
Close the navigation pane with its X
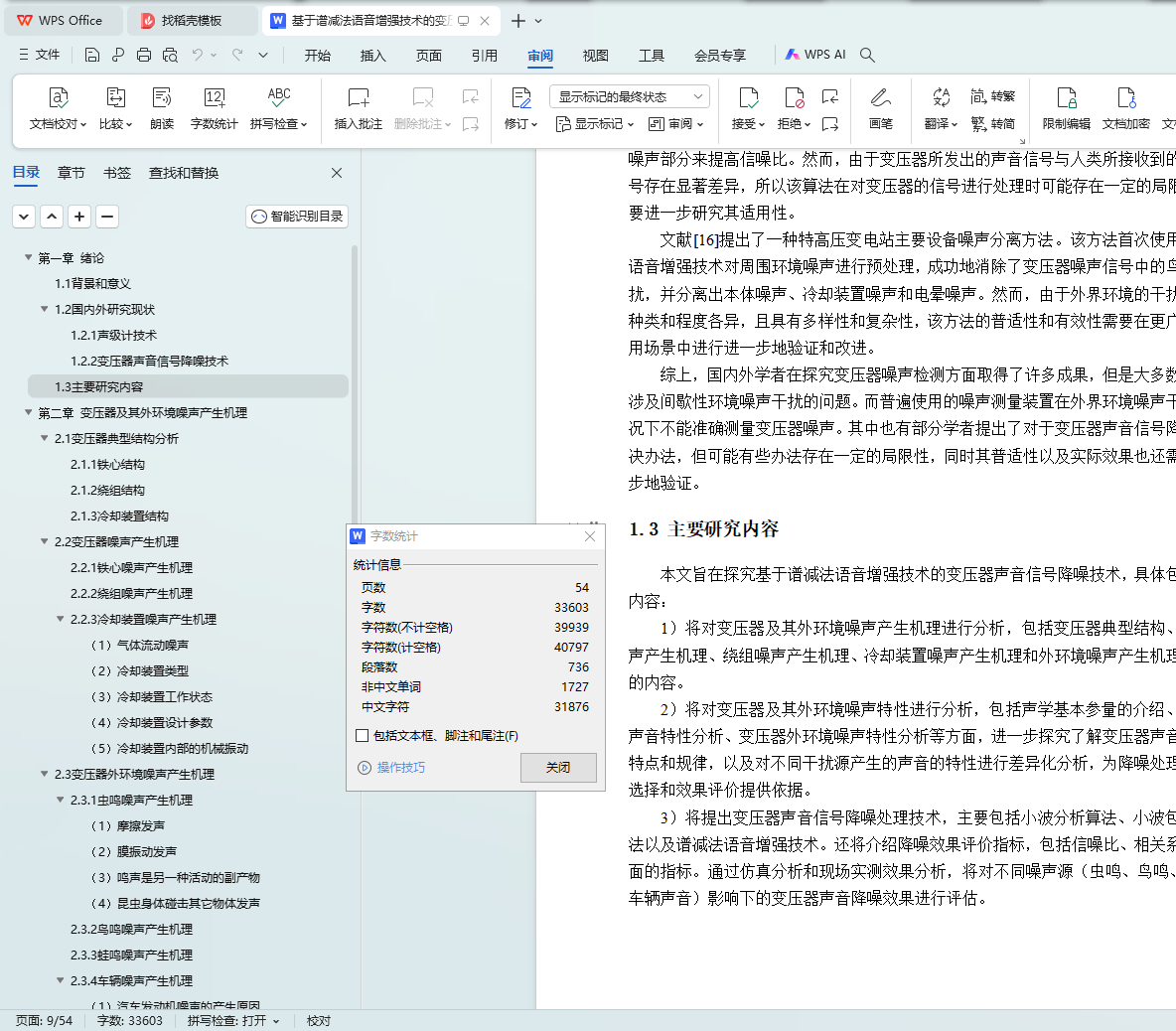pyautogui.click(x=337, y=173)
